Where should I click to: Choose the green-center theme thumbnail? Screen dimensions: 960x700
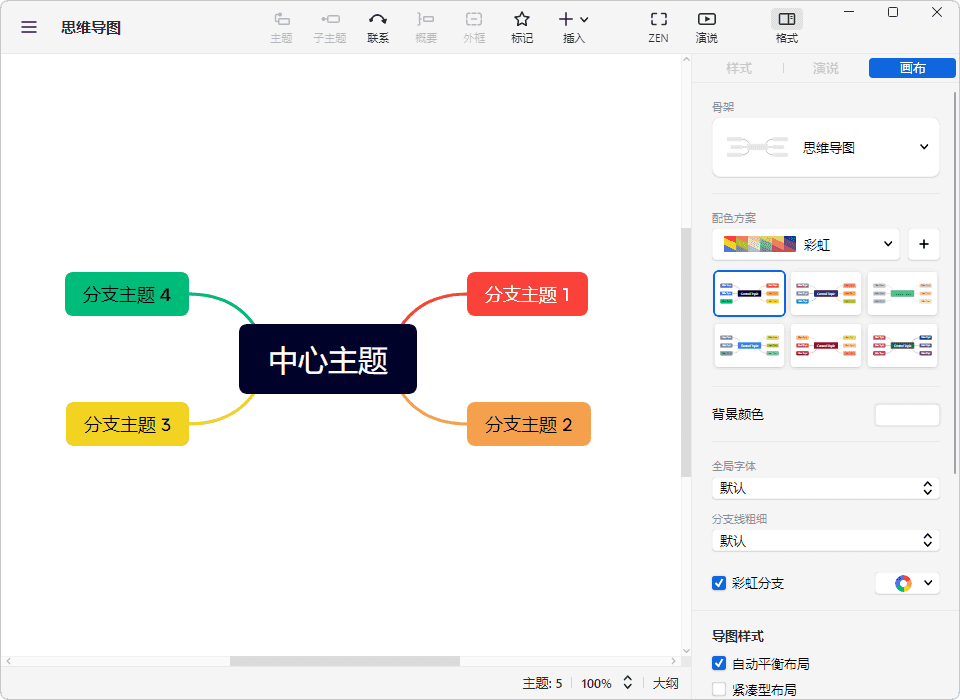pyautogui.click(x=902, y=293)
